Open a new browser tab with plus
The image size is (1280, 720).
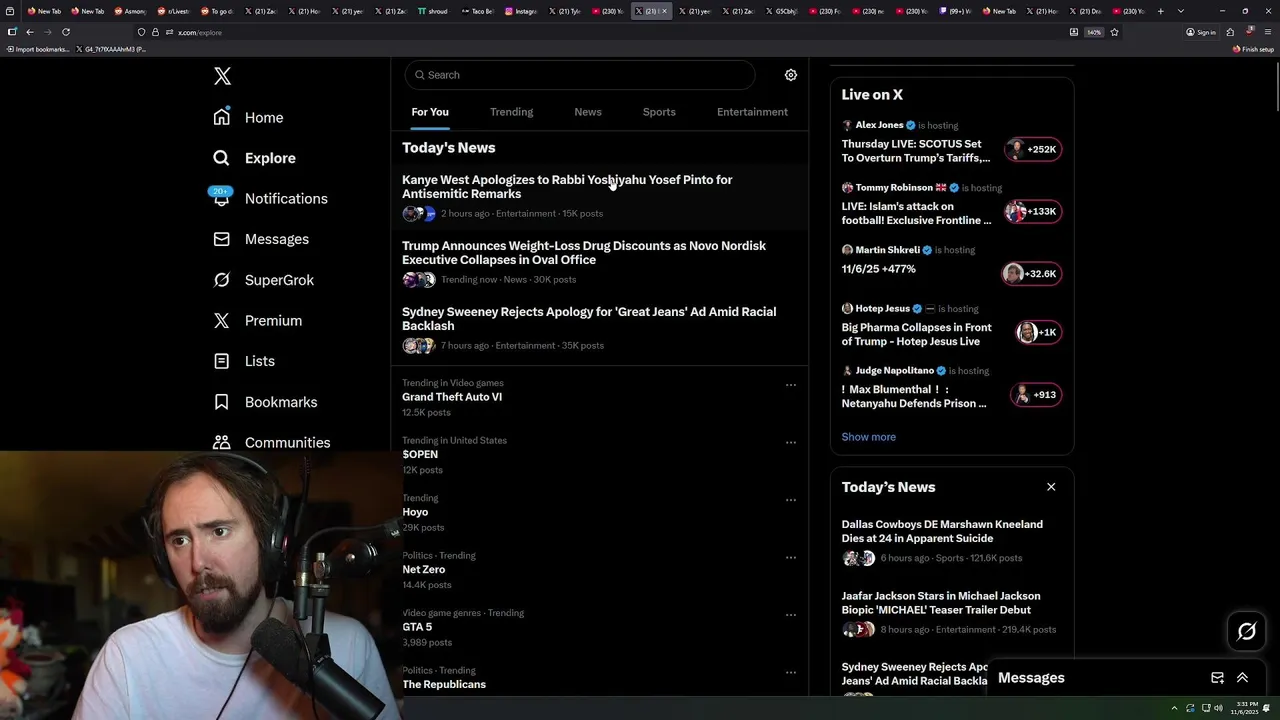[1160, 11]
